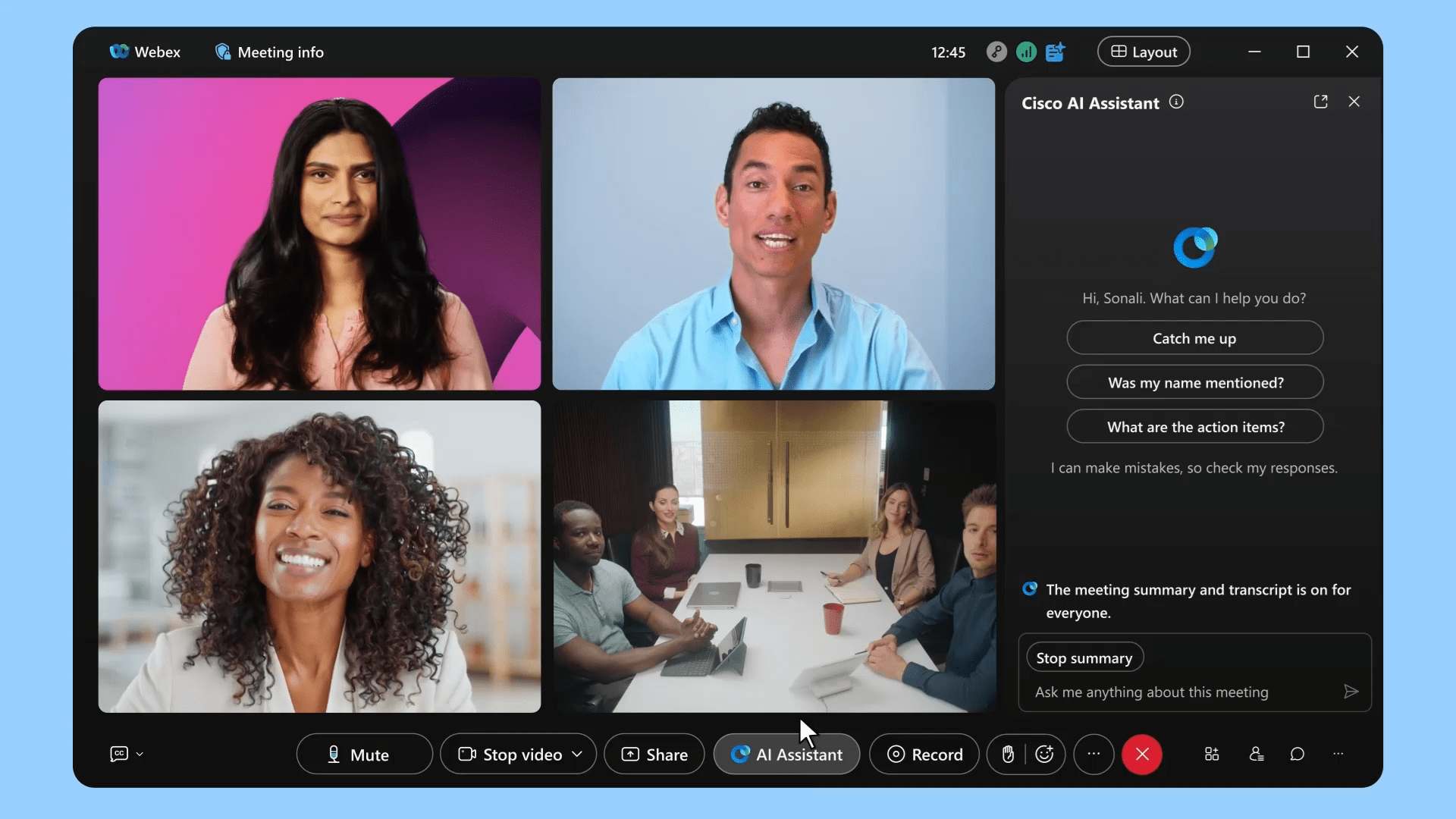Open Apps icon in bottom right
Image resolution: width=1456 pixels, height=819 pixels.
[1212, 754]
